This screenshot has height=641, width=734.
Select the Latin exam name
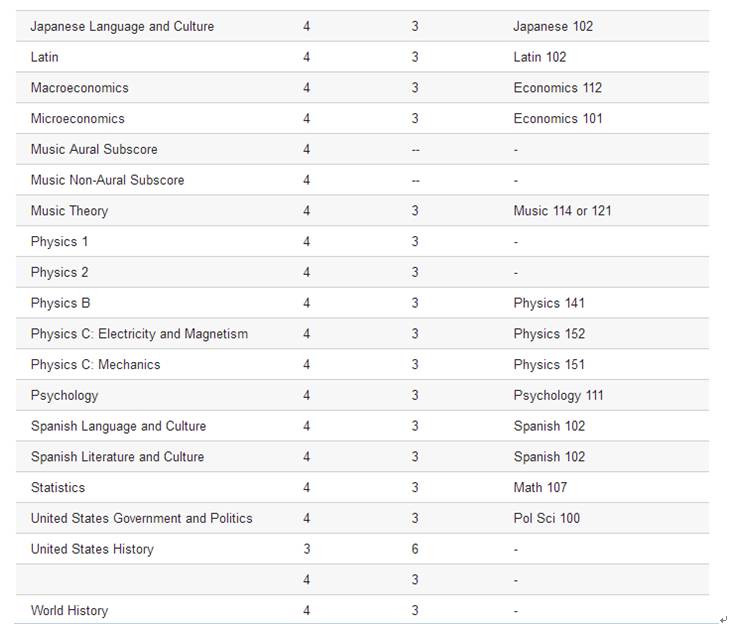coord(45,57)
